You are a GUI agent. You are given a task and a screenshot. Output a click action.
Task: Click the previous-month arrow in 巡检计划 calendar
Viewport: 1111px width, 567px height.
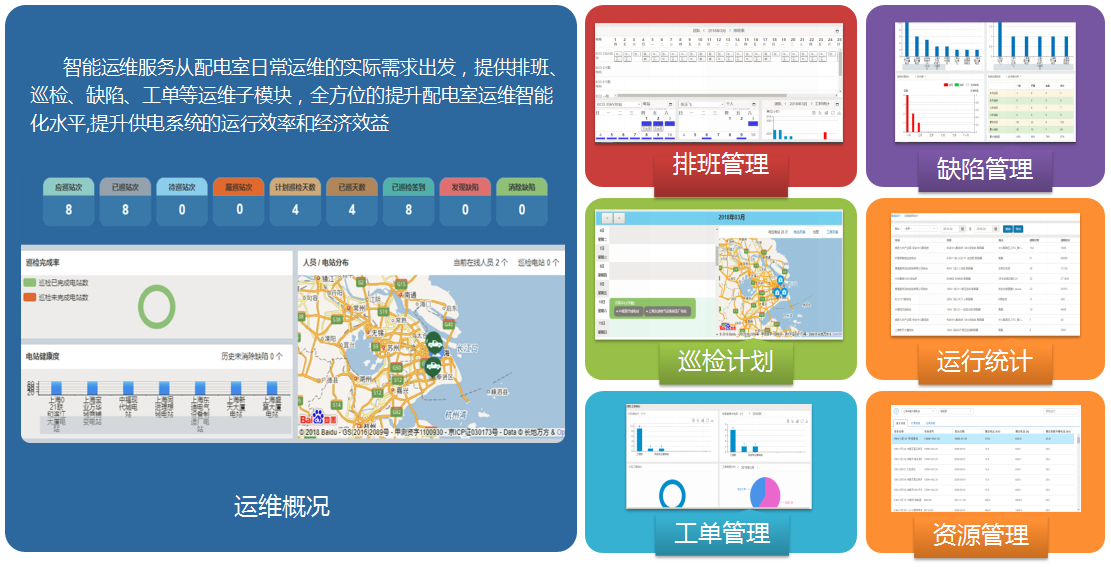click(606, 217)
